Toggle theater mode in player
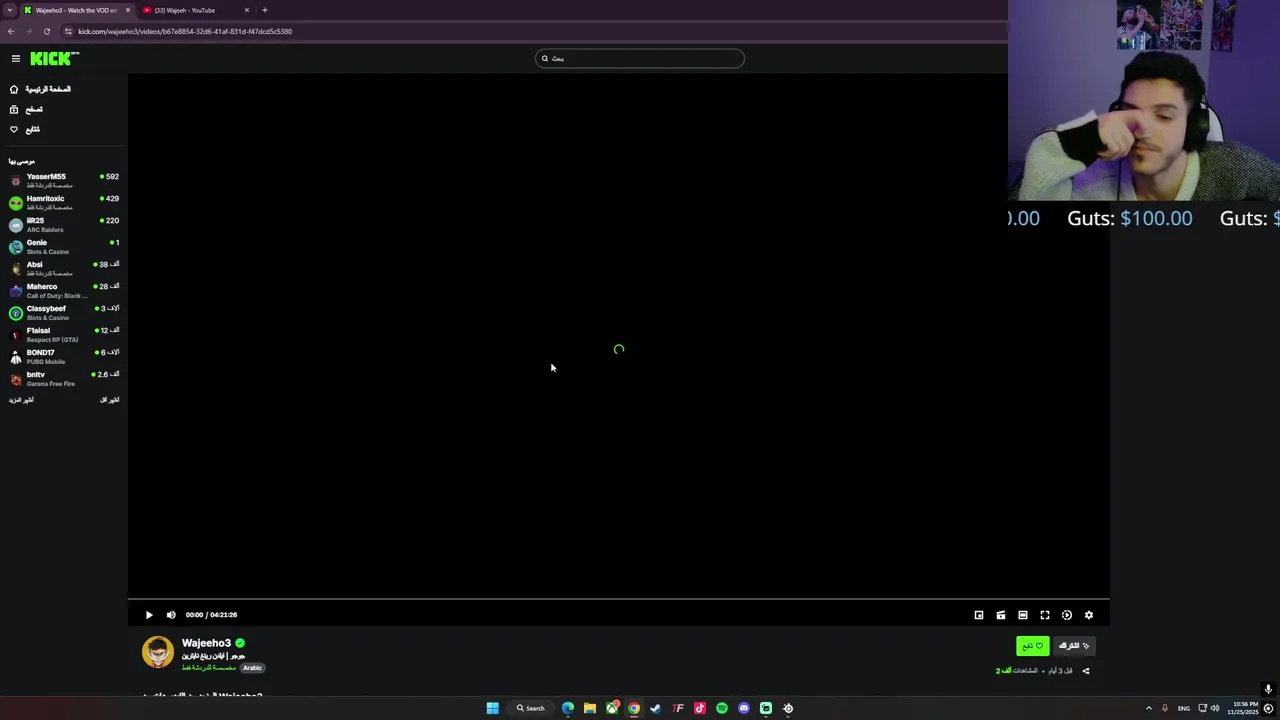This screenshot has height=720, width=1280. (1023, 615)
